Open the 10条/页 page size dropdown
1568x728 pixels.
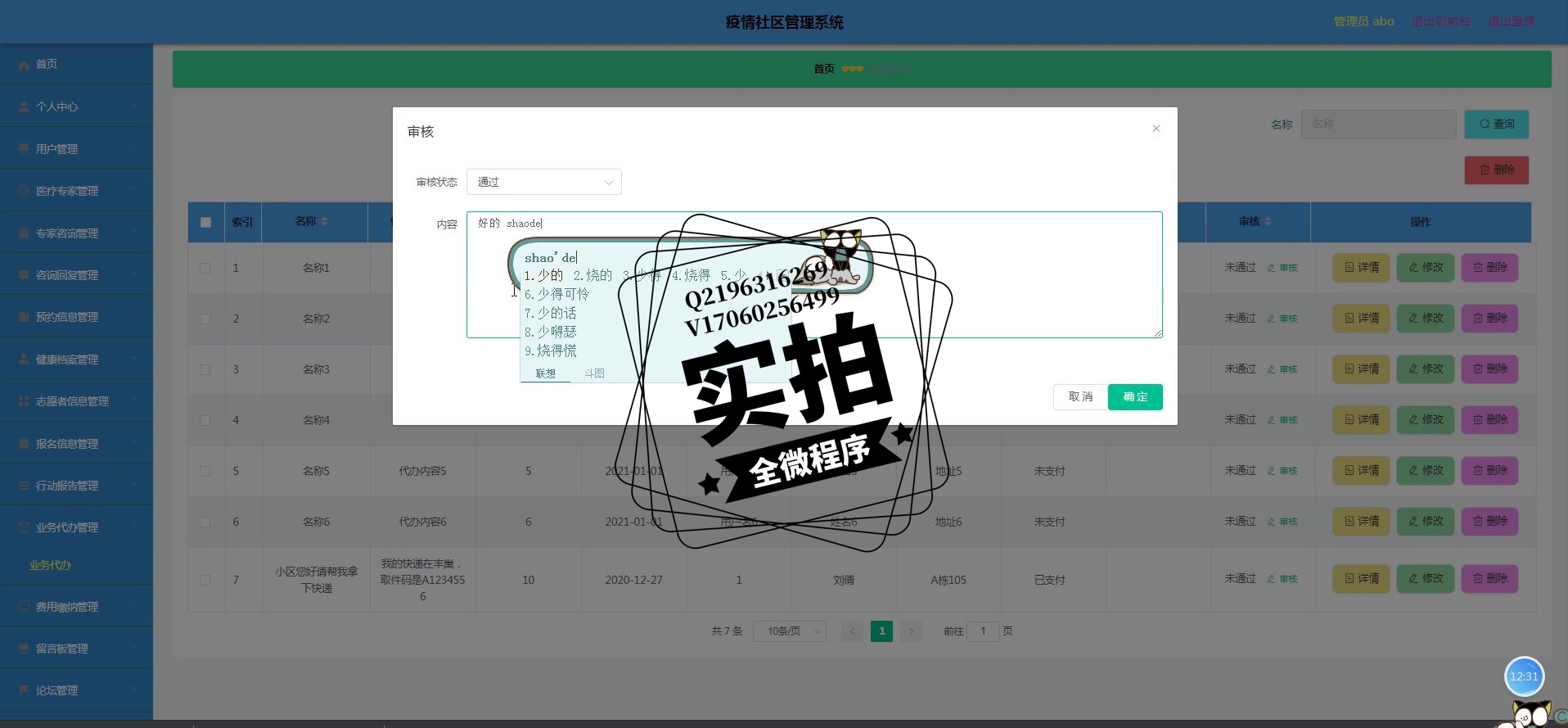pos(790,631)
